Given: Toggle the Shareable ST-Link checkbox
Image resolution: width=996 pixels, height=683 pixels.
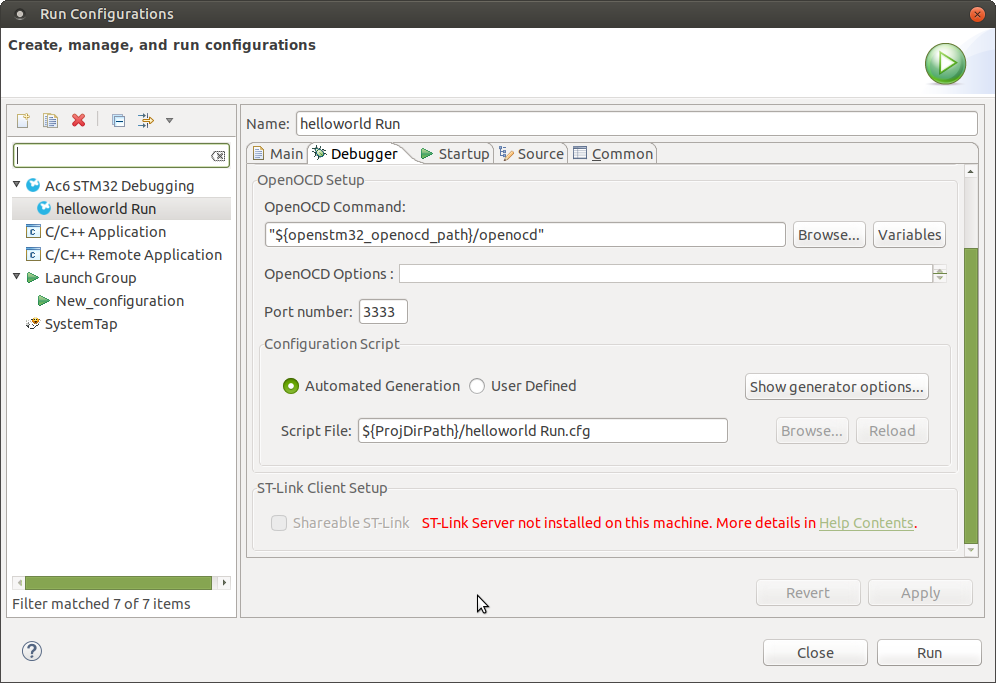Looking at the screenshot, I should coord(279,523).
